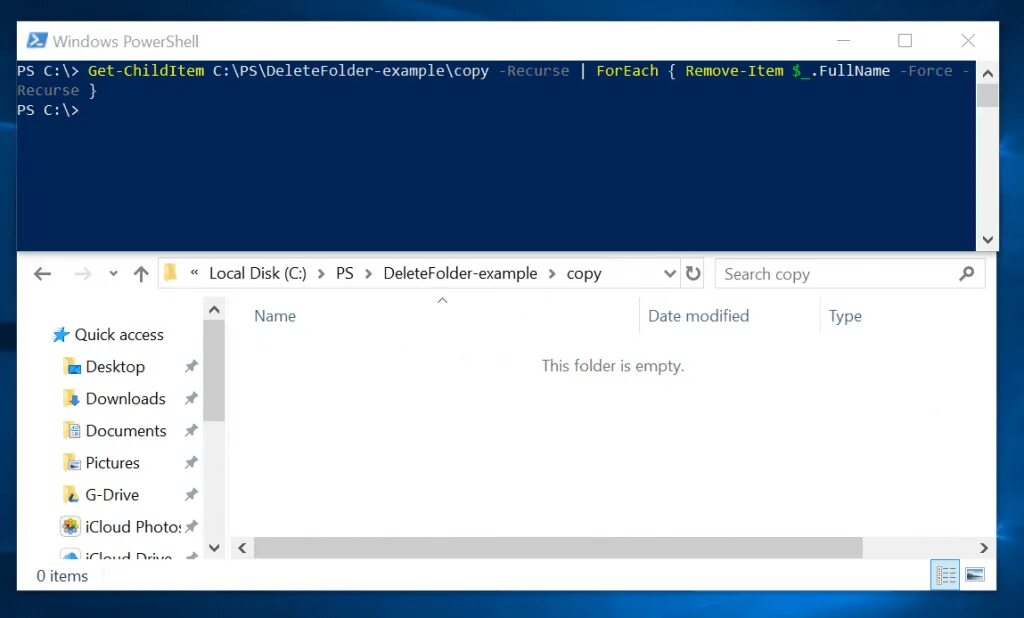Select PS in the address breadcrumb
Viewport: 1024px width, 618px height.
[x=345, y=273]
